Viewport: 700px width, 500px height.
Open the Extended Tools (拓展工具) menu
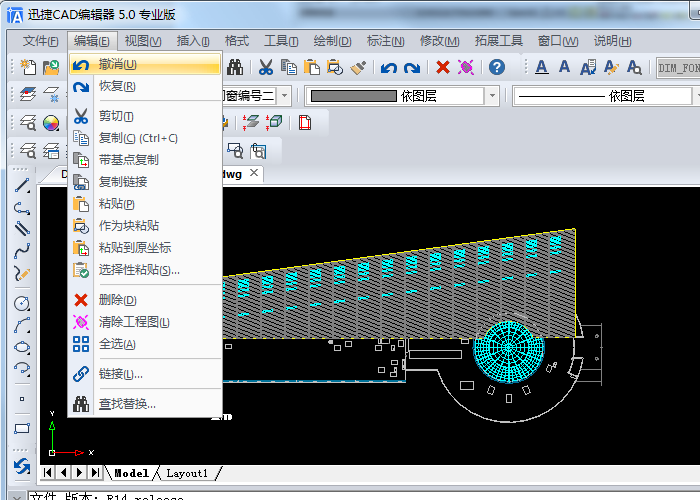499,41
